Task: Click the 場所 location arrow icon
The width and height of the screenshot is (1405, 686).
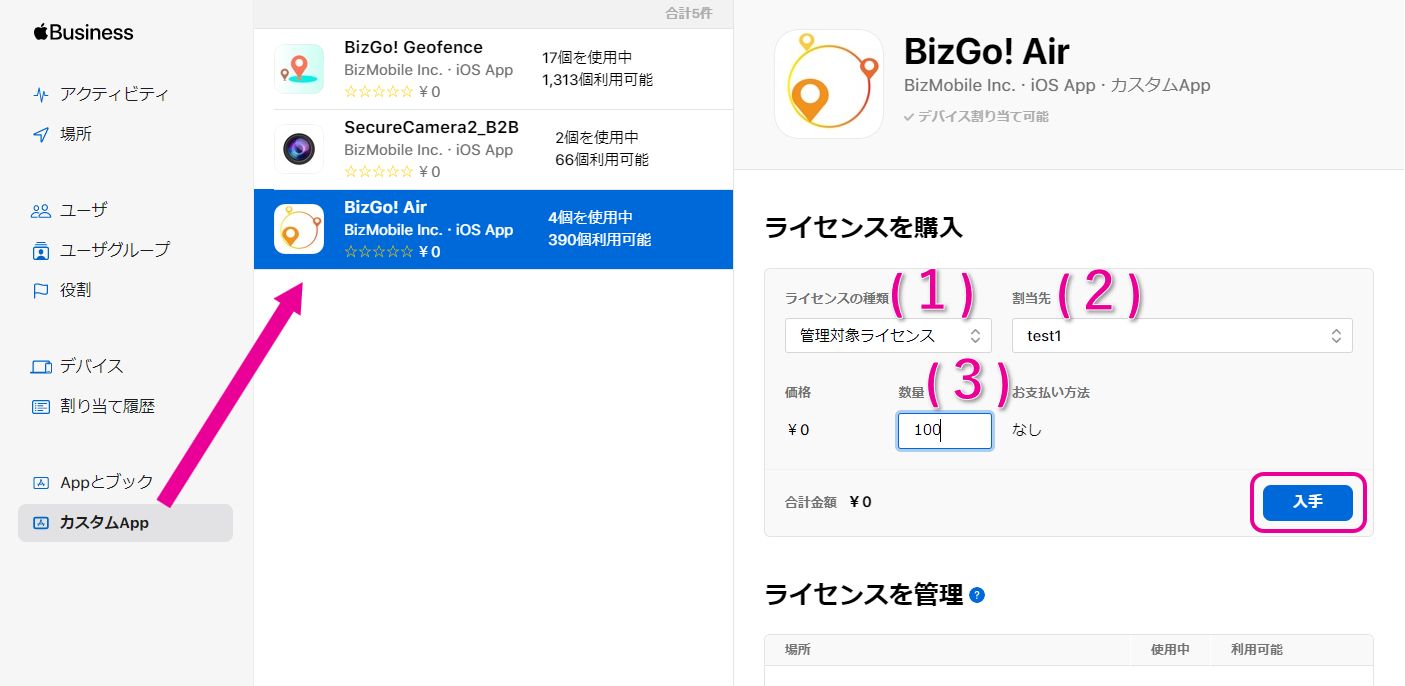Action: 41,135
